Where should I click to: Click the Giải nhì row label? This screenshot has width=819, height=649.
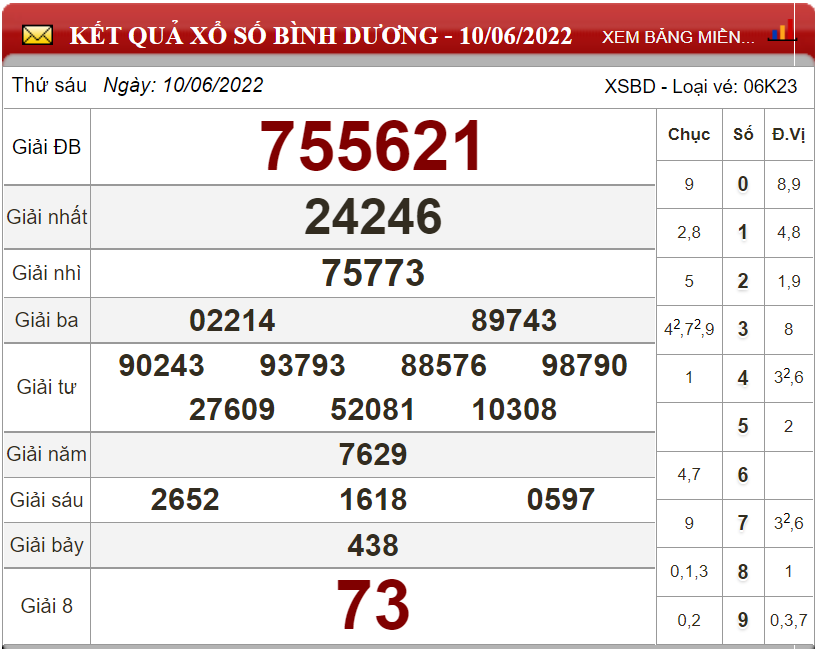46,273
